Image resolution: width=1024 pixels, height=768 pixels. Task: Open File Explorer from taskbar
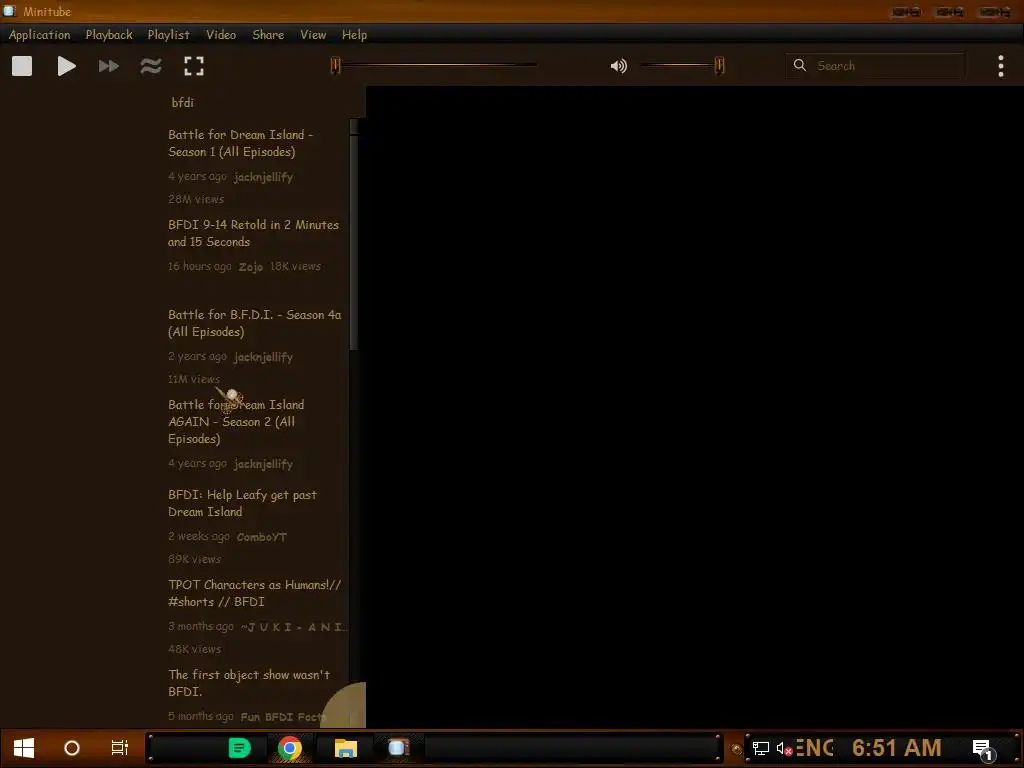click(x=345, y=748)
